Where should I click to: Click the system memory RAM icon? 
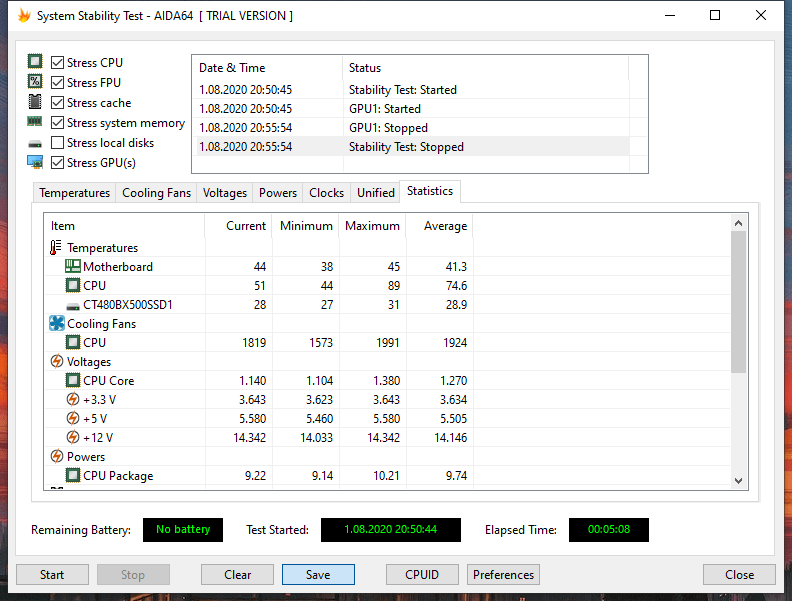pyautogui.click(x=35, y=122)
